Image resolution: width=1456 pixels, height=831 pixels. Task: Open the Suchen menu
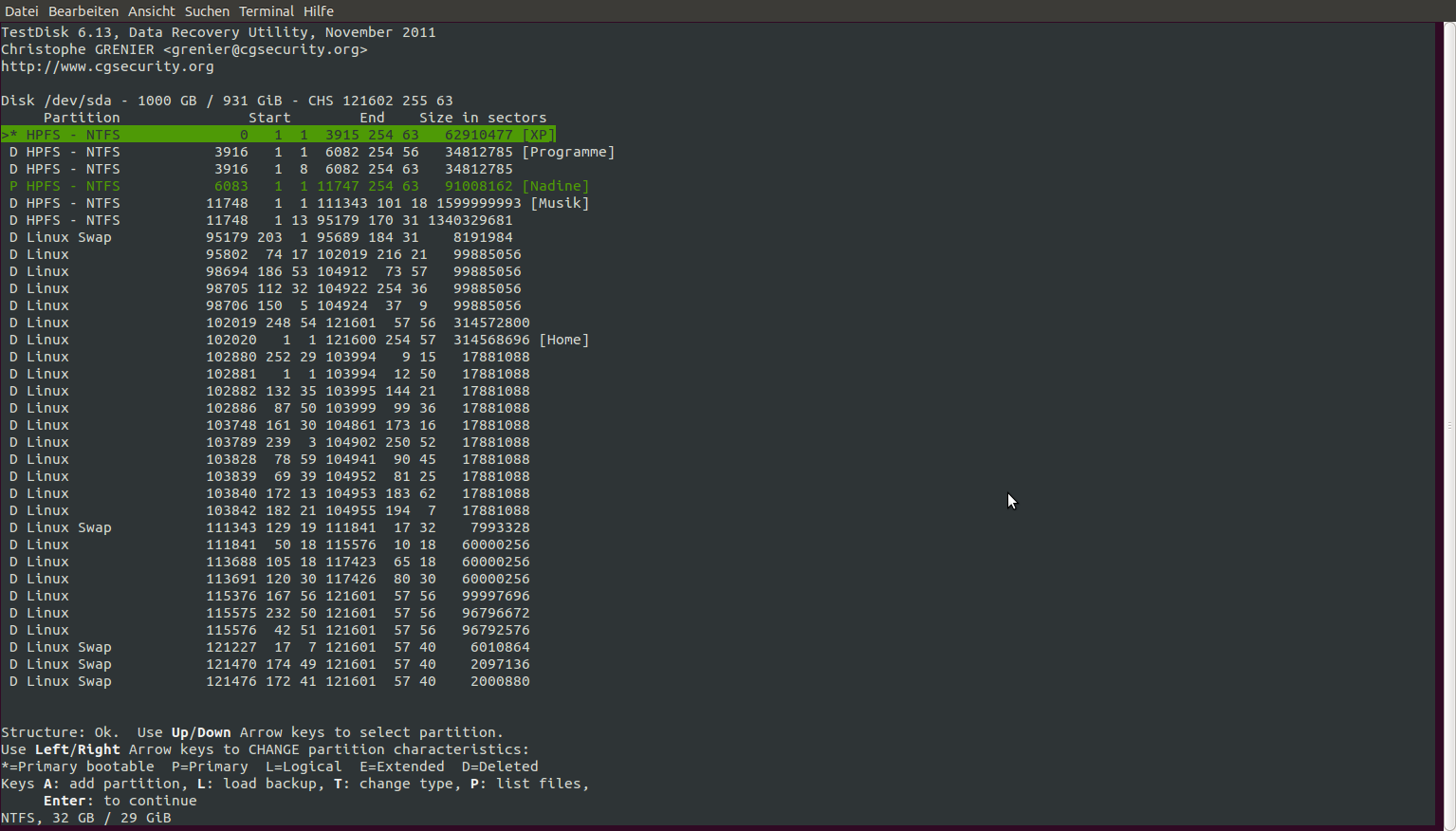(x=207, y=11)
